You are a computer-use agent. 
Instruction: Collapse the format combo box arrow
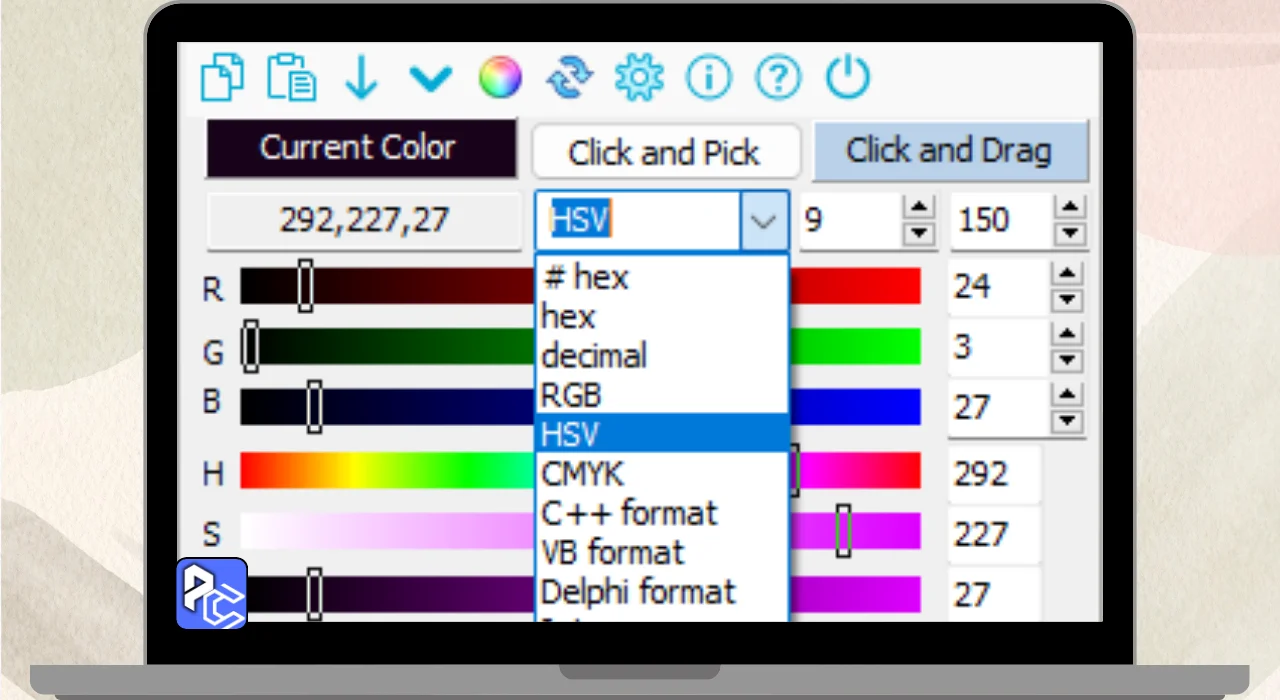coord(764,221)
